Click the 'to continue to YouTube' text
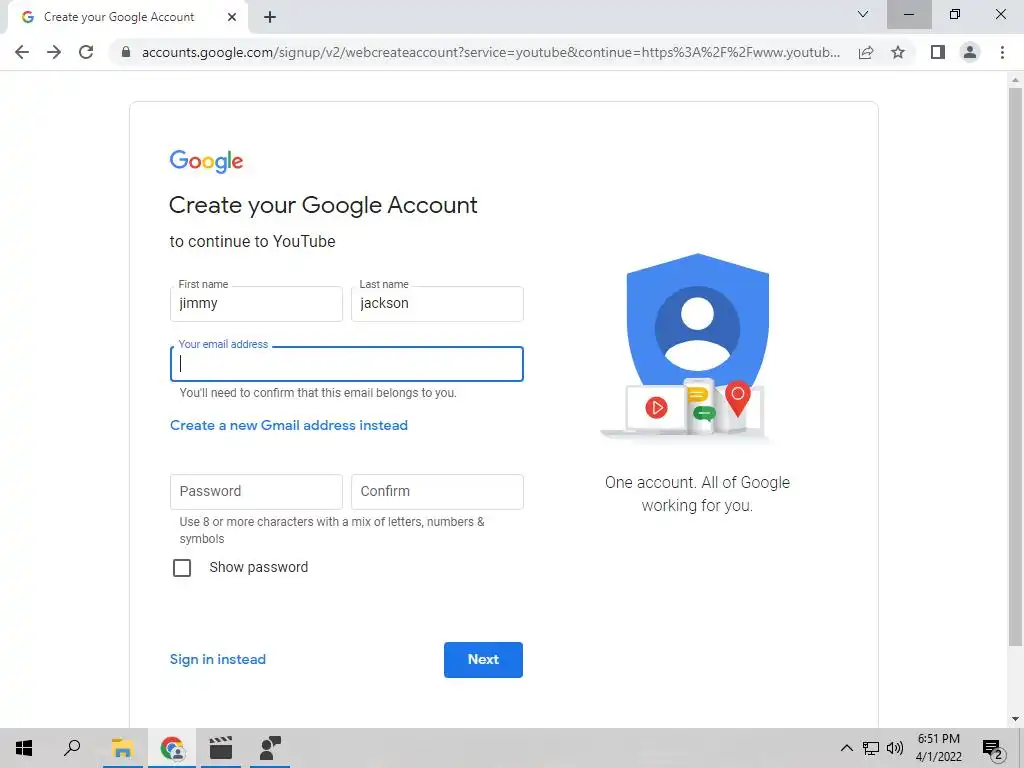The image size is (1024, 768). tap(253, 242)
